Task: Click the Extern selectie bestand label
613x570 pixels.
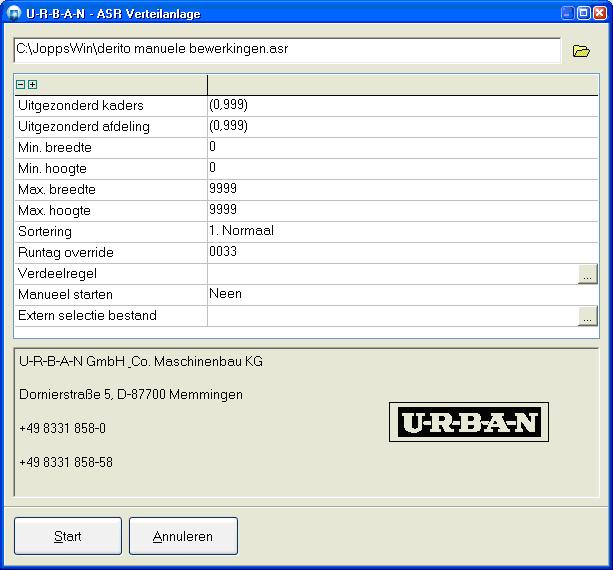Action: click(x=87, y=315)
